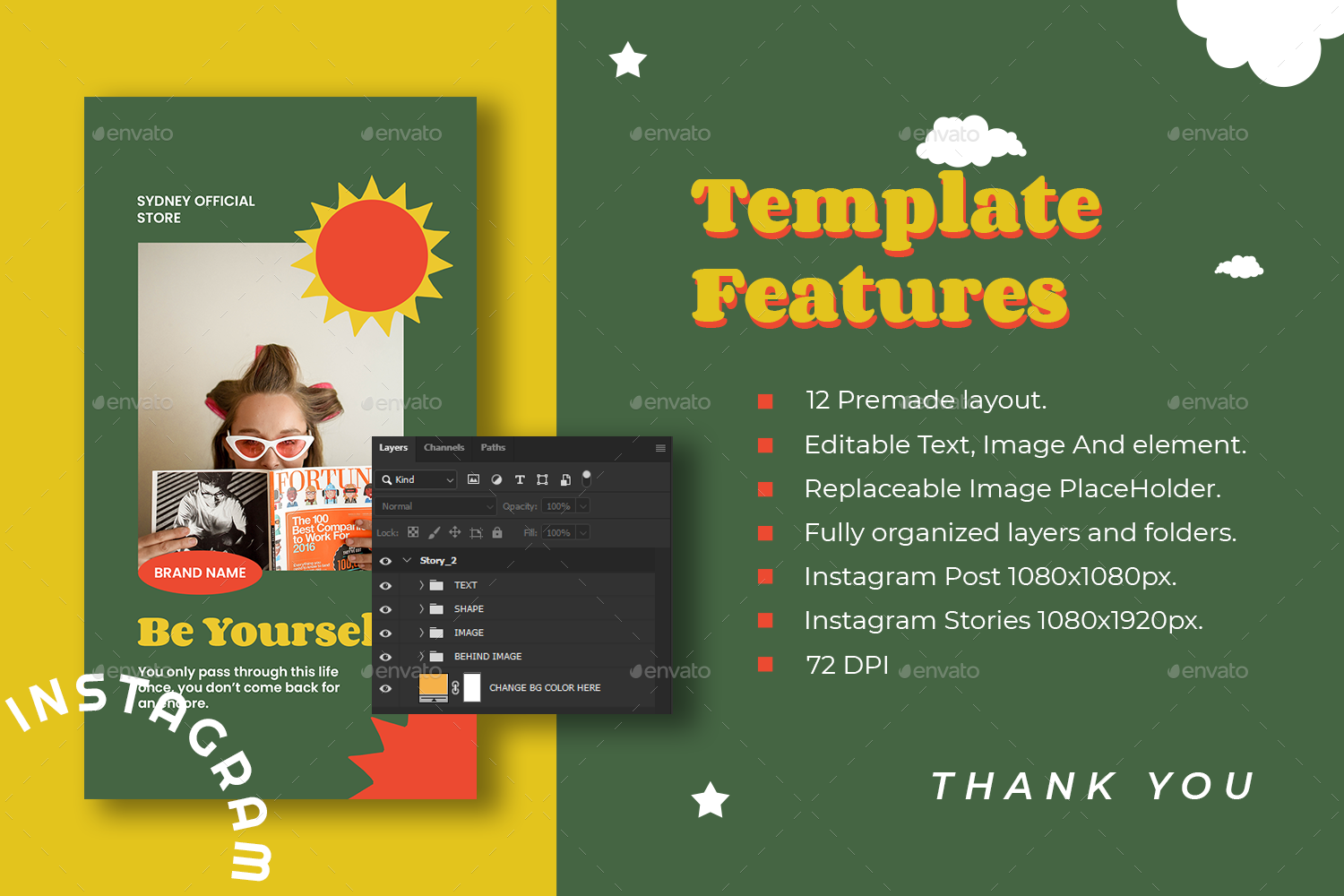Lock transparent pixels checkerboard icon
Viewport: 1344px width, 896px height.
click(x=413, y=532)
